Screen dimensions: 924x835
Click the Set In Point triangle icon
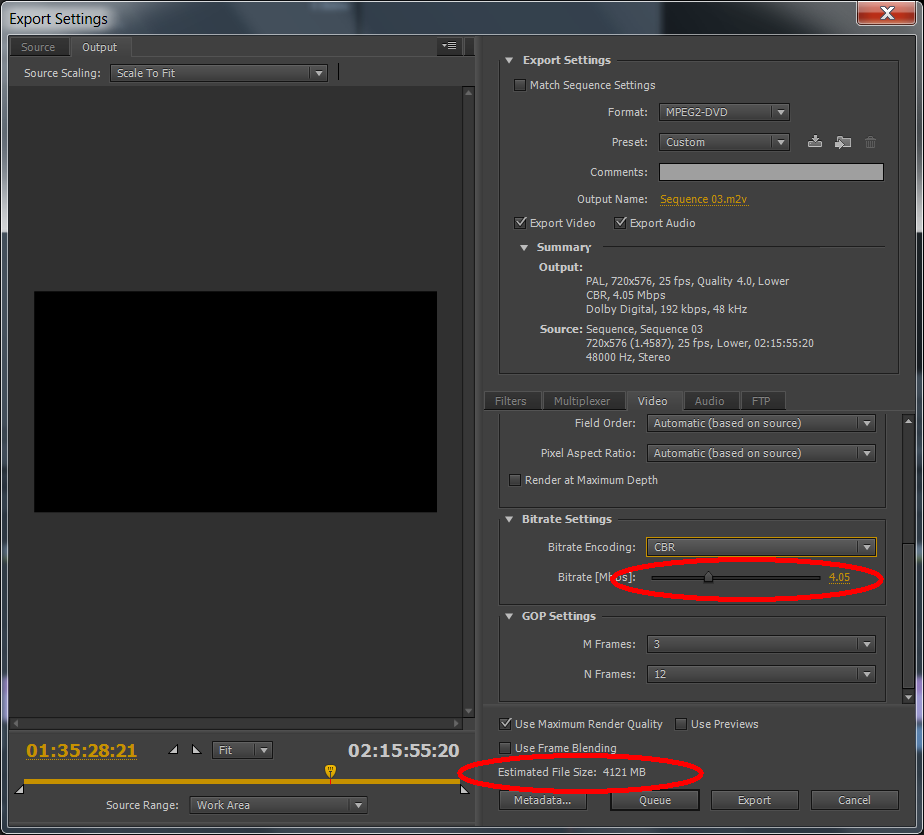pos(173,750)
